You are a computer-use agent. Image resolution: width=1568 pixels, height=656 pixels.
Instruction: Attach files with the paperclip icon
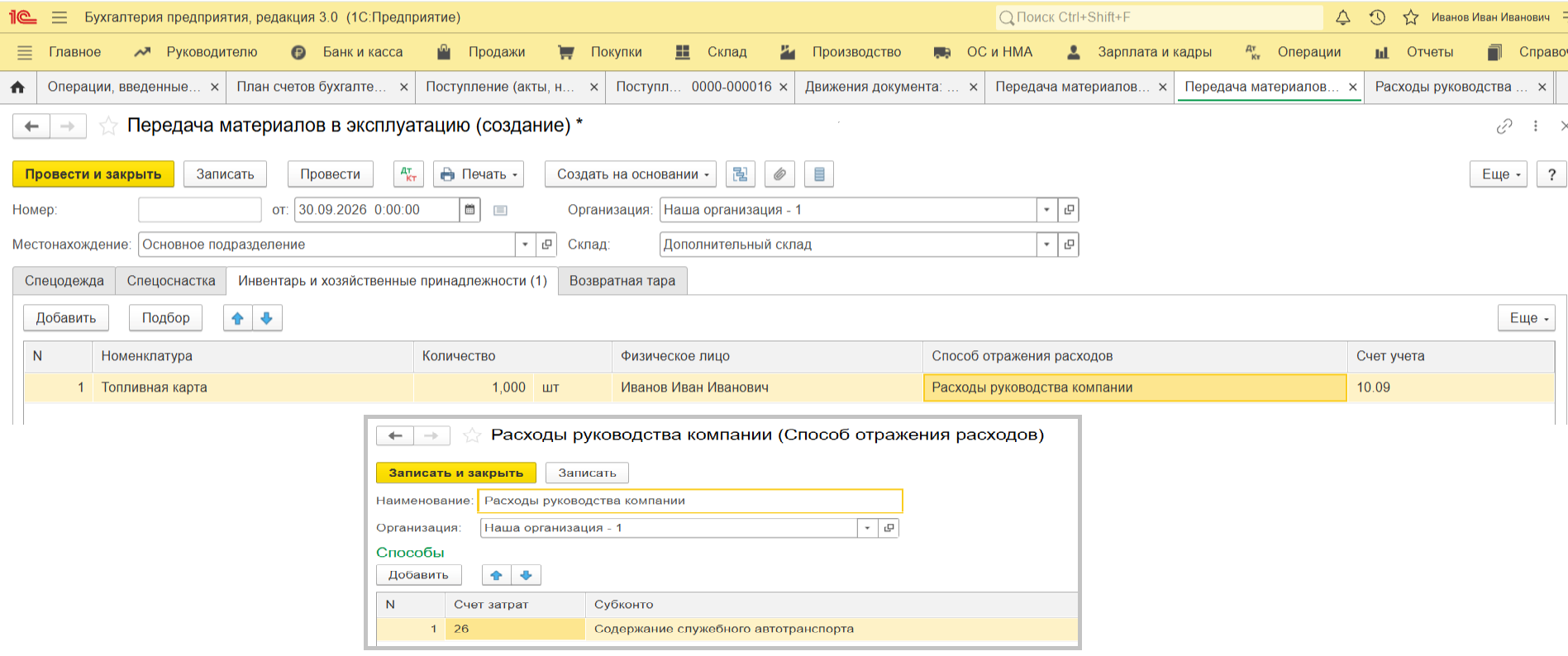click(779, 174)
